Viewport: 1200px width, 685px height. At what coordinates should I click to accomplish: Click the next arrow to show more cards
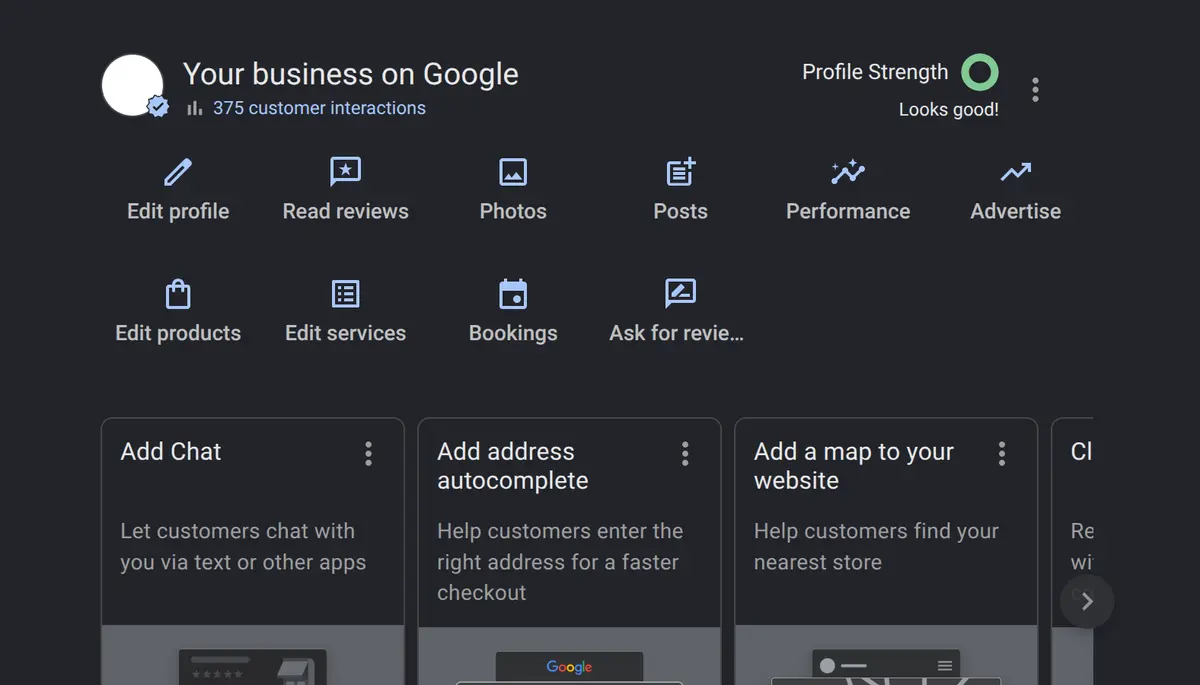1087,601
